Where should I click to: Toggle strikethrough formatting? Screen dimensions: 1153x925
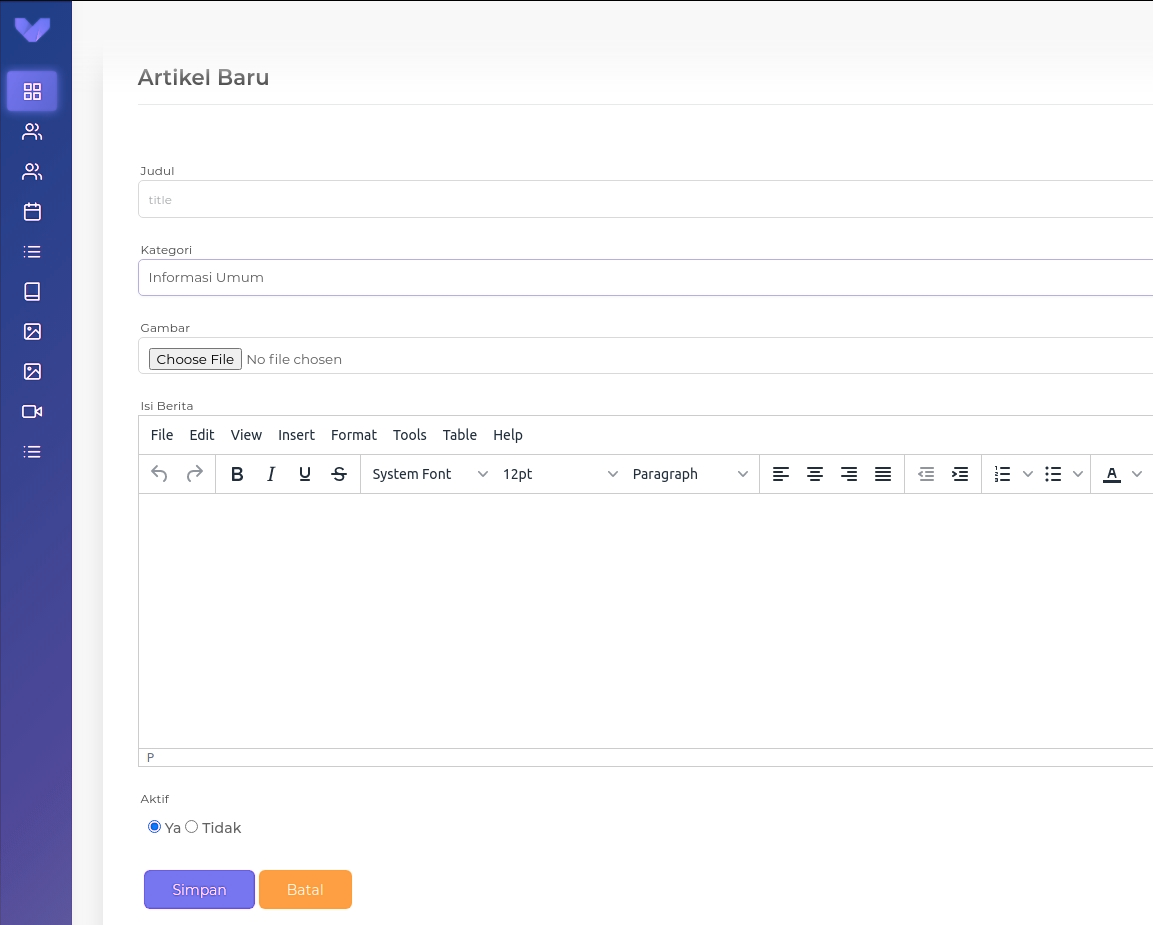click(x=339, y=474)
